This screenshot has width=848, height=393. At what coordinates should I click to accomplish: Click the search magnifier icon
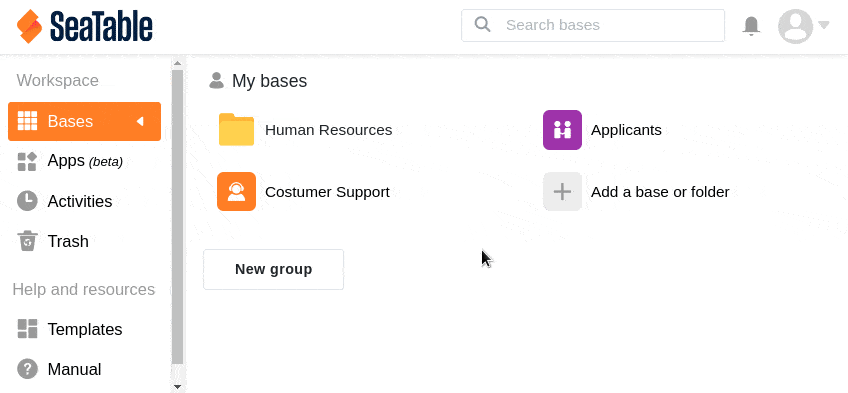coord(482,24)
